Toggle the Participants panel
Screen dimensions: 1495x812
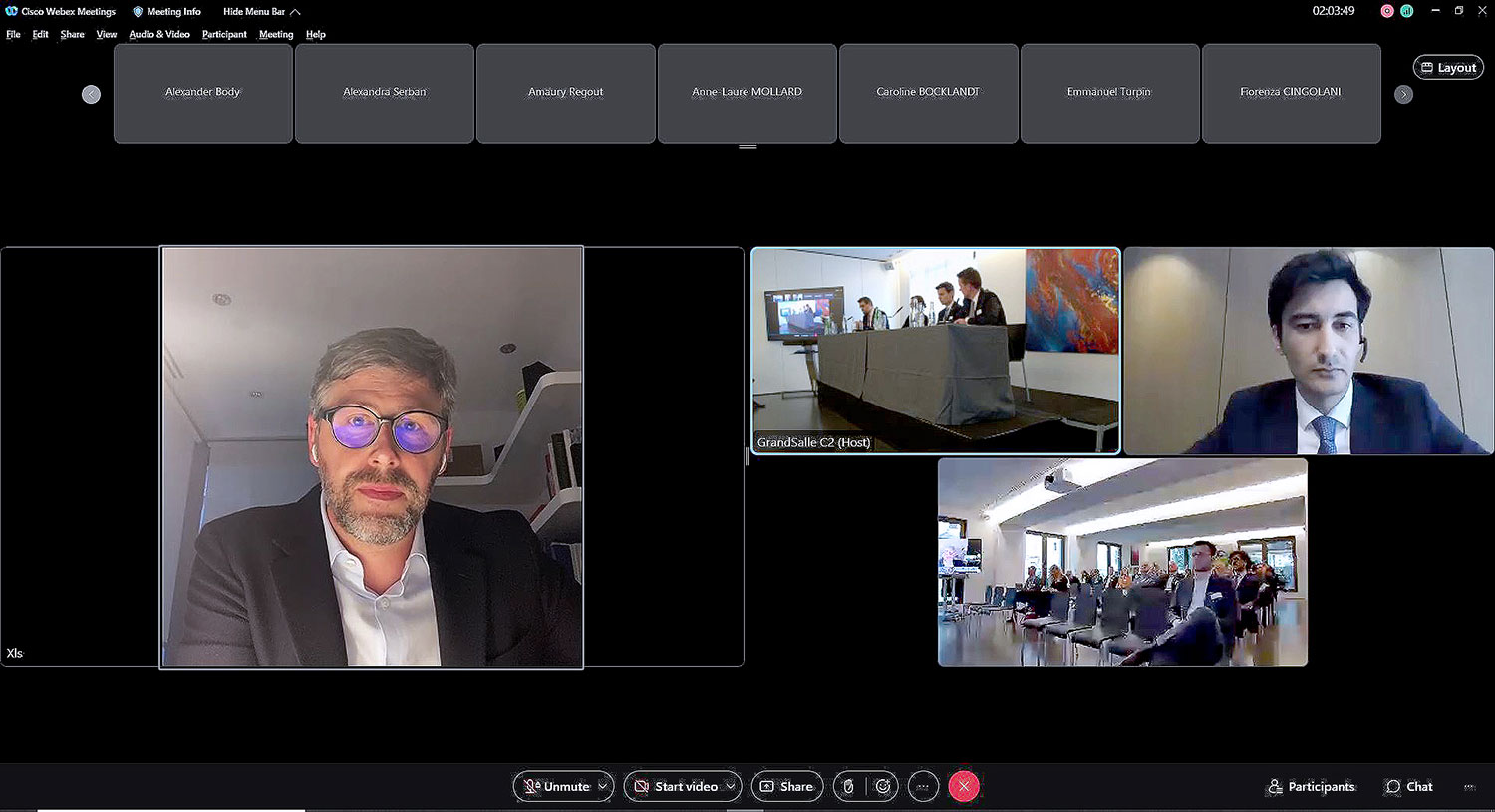click(x=1311, y=786)
